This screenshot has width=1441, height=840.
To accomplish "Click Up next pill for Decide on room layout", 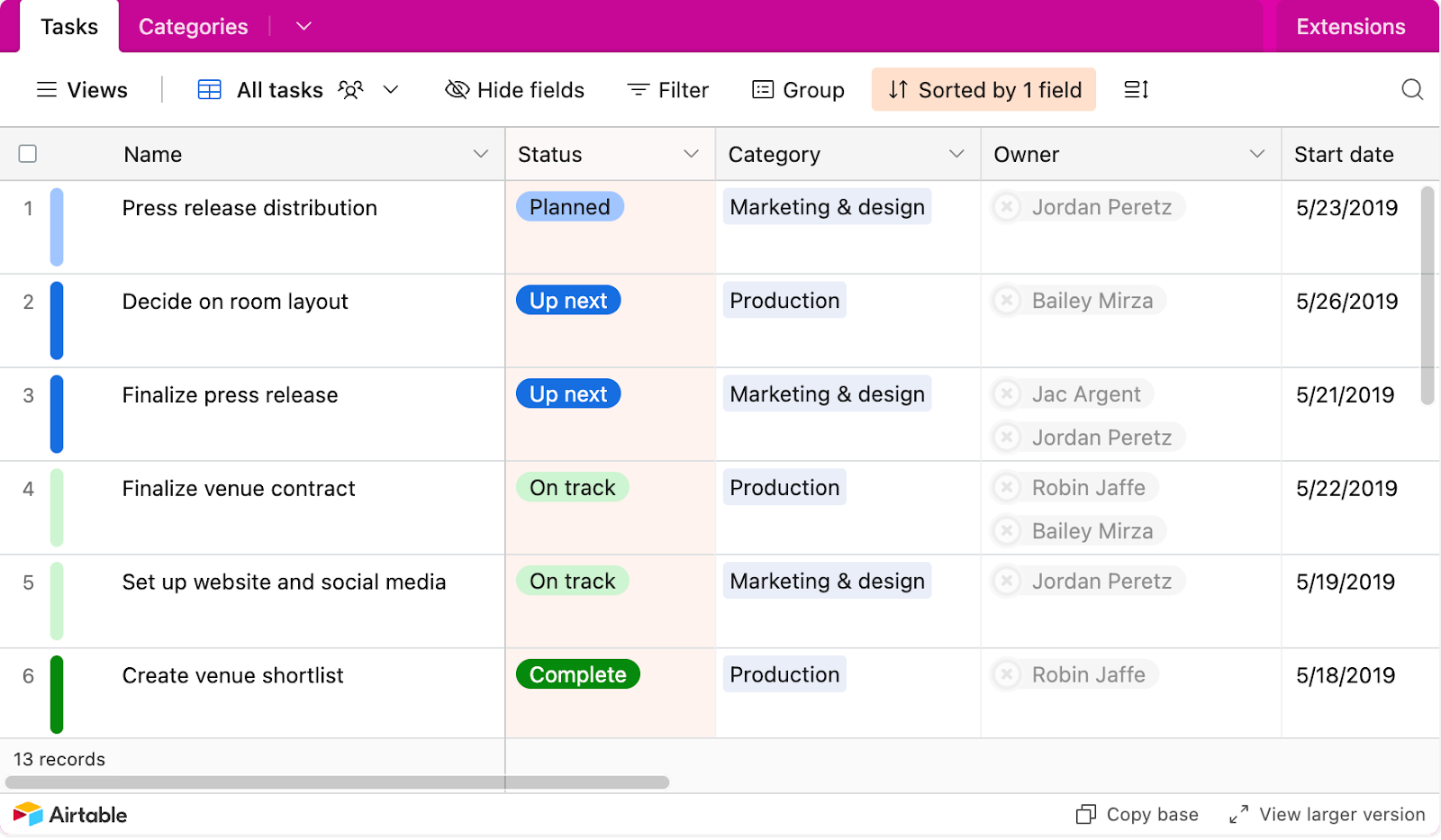I will 568,301.
